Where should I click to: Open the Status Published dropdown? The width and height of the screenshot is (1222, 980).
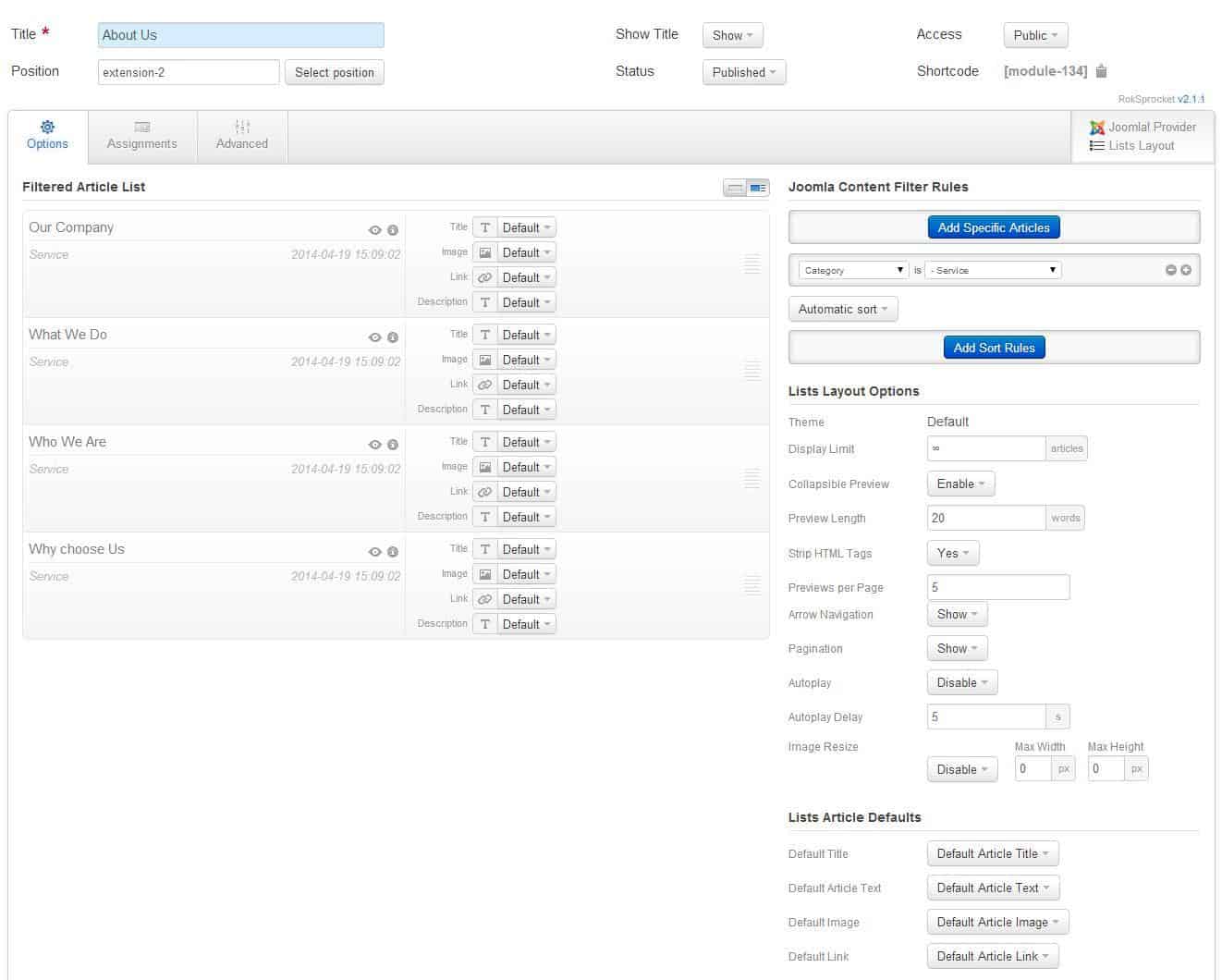click(743, 72)
